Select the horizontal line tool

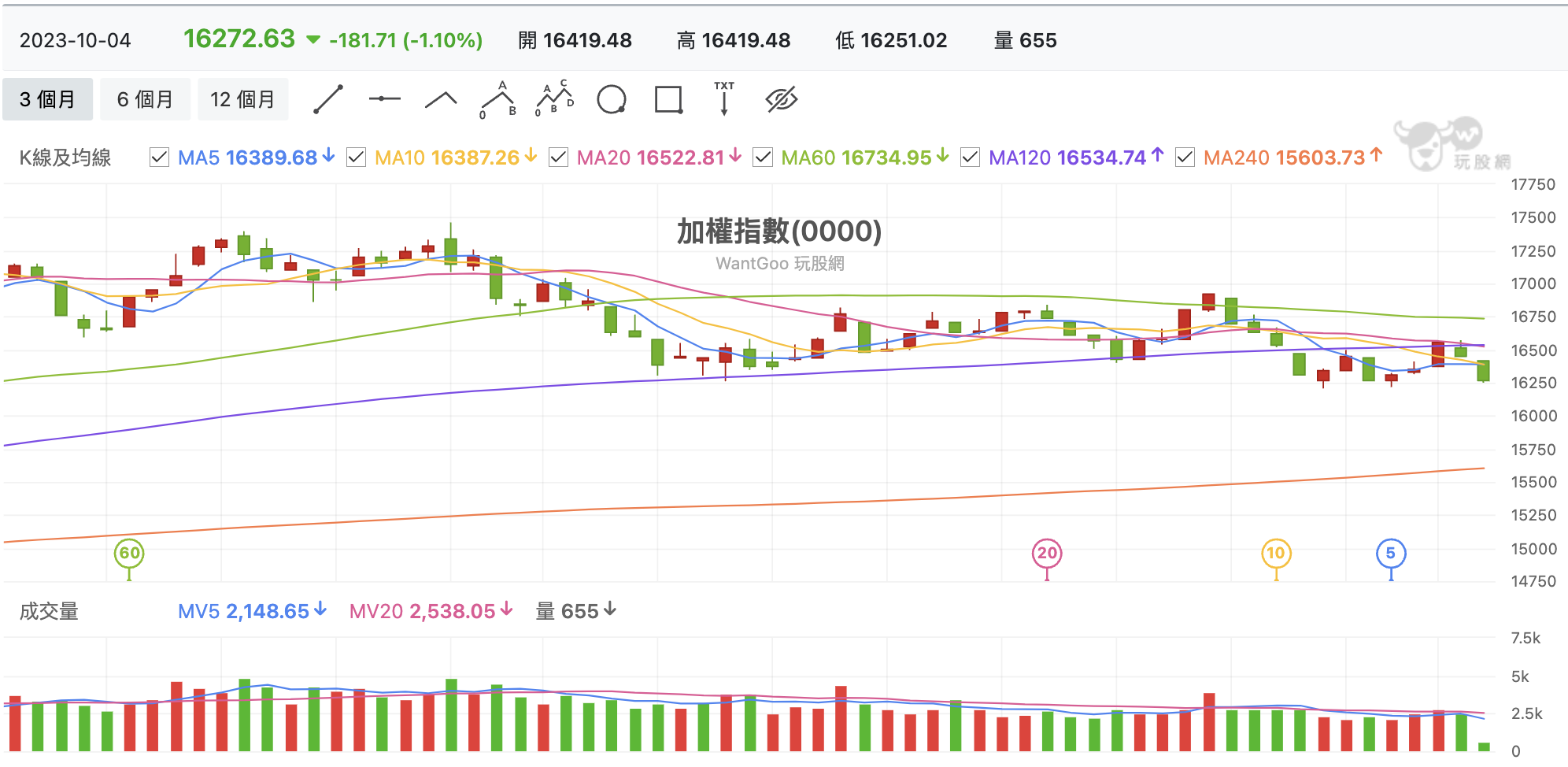coord(385,99)
